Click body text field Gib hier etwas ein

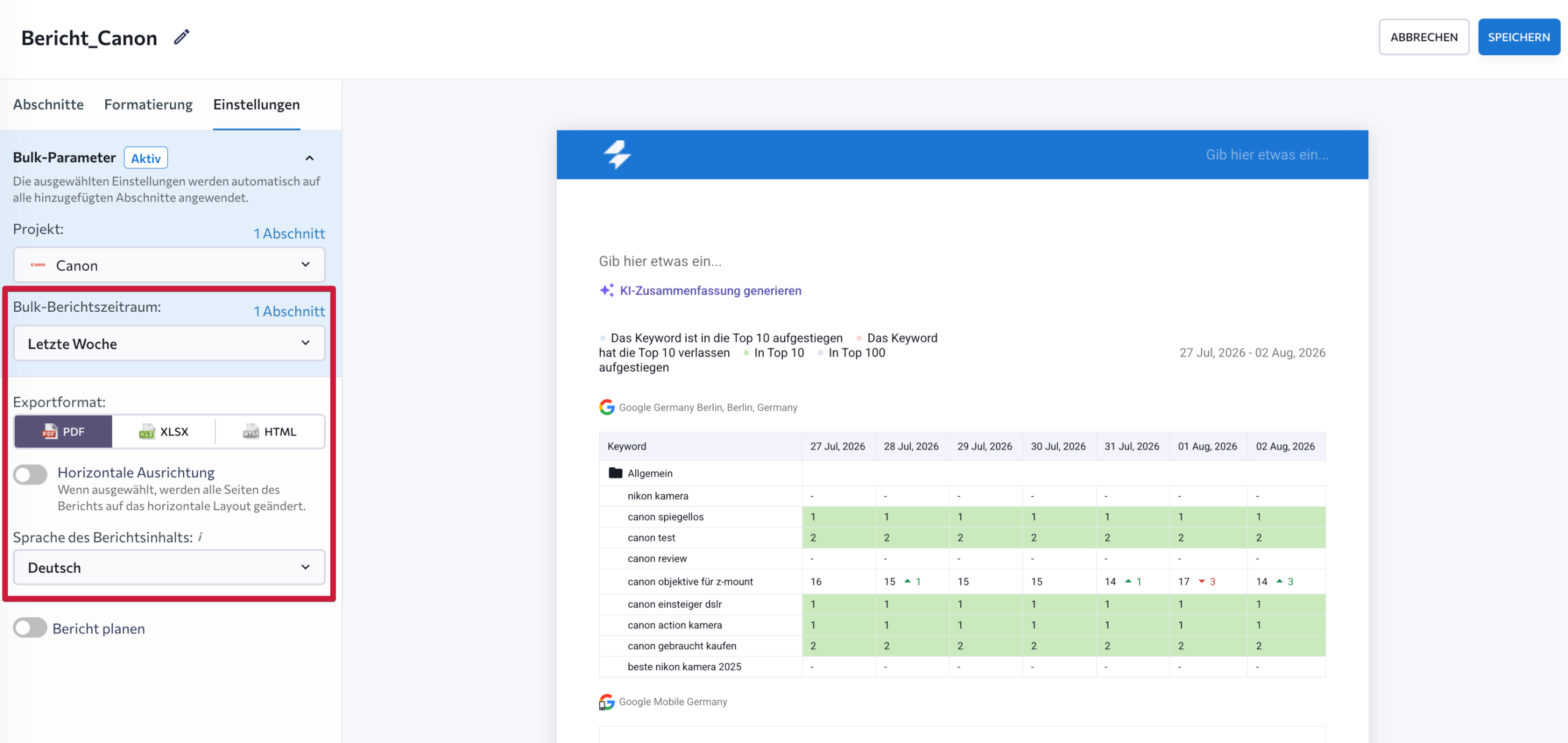660,262
